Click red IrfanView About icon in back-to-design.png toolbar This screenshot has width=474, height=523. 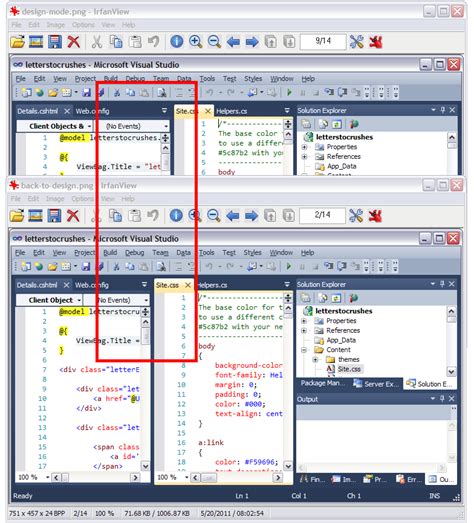pos(375,216)
